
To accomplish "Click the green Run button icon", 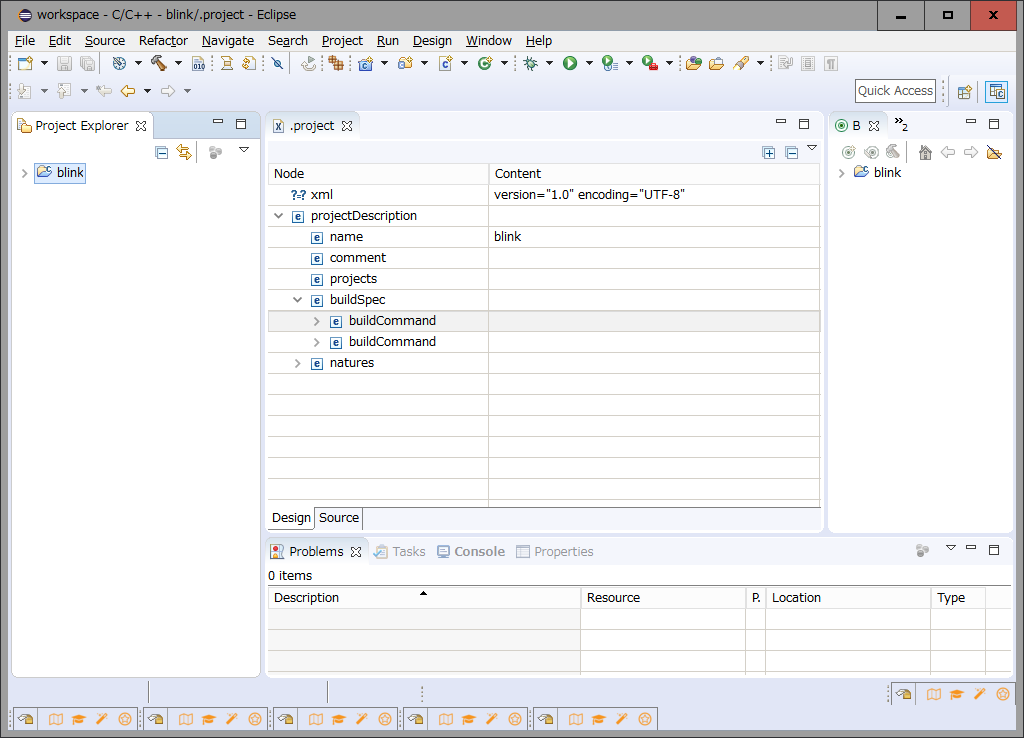I will click(x=570, y=63).
